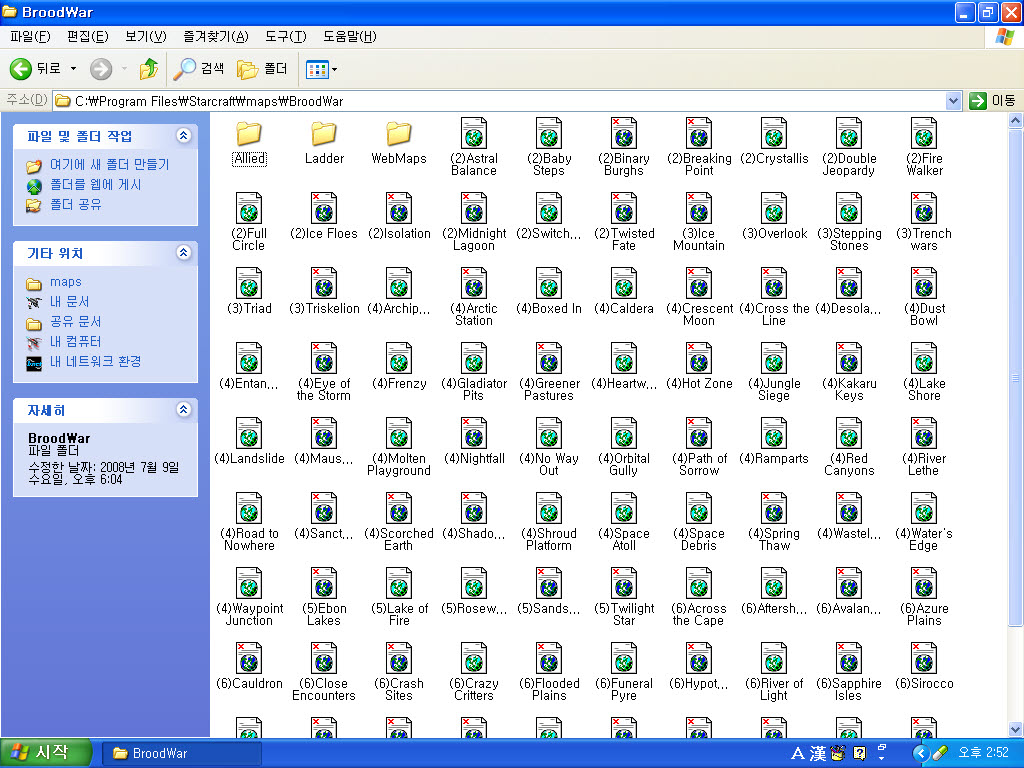
Task: Select (6)Funeral Pyre map icon
Action: pyautogui.click(x=624, y=659)
